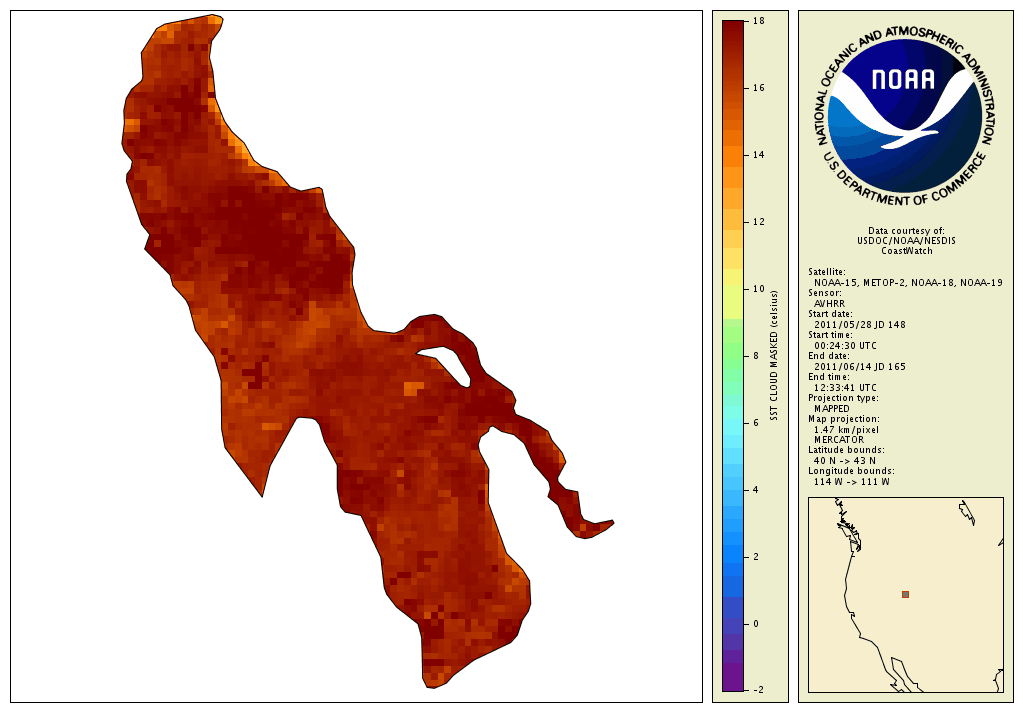This screenshot has width=1023, height=712.
Task: Click the 'MERCATOR' value
Action: (x=839, y=440)
